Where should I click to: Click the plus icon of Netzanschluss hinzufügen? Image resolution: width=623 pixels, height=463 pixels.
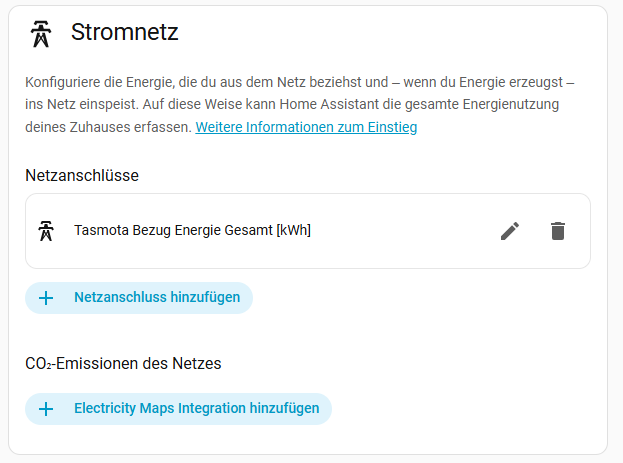46,298
